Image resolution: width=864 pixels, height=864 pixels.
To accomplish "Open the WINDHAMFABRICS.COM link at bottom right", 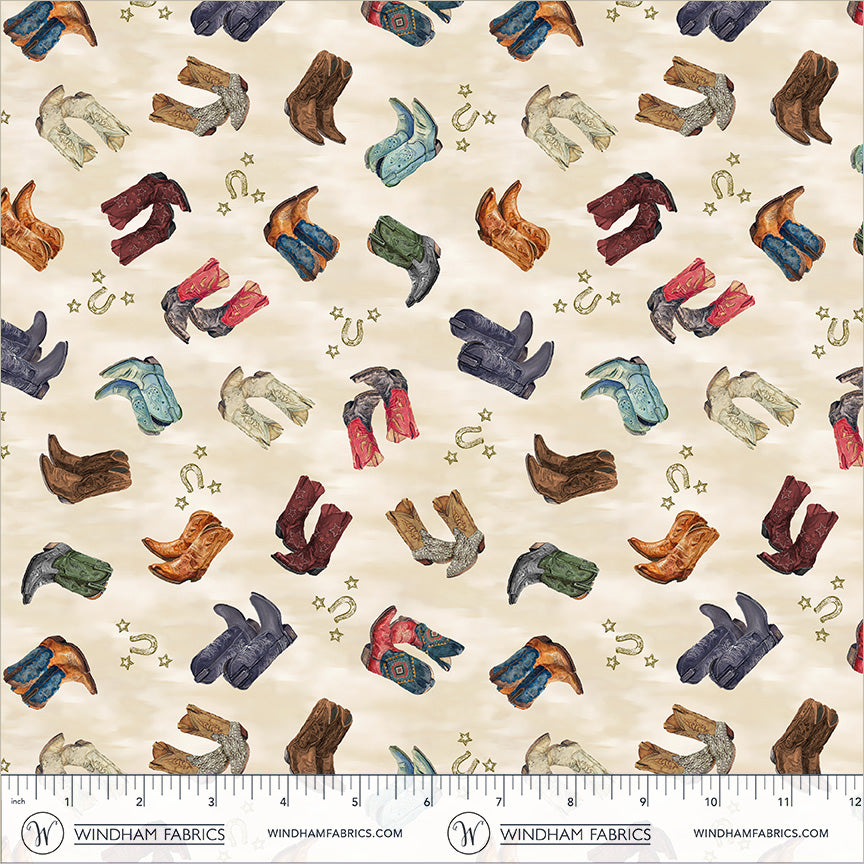I will click(x=761, y=833).
